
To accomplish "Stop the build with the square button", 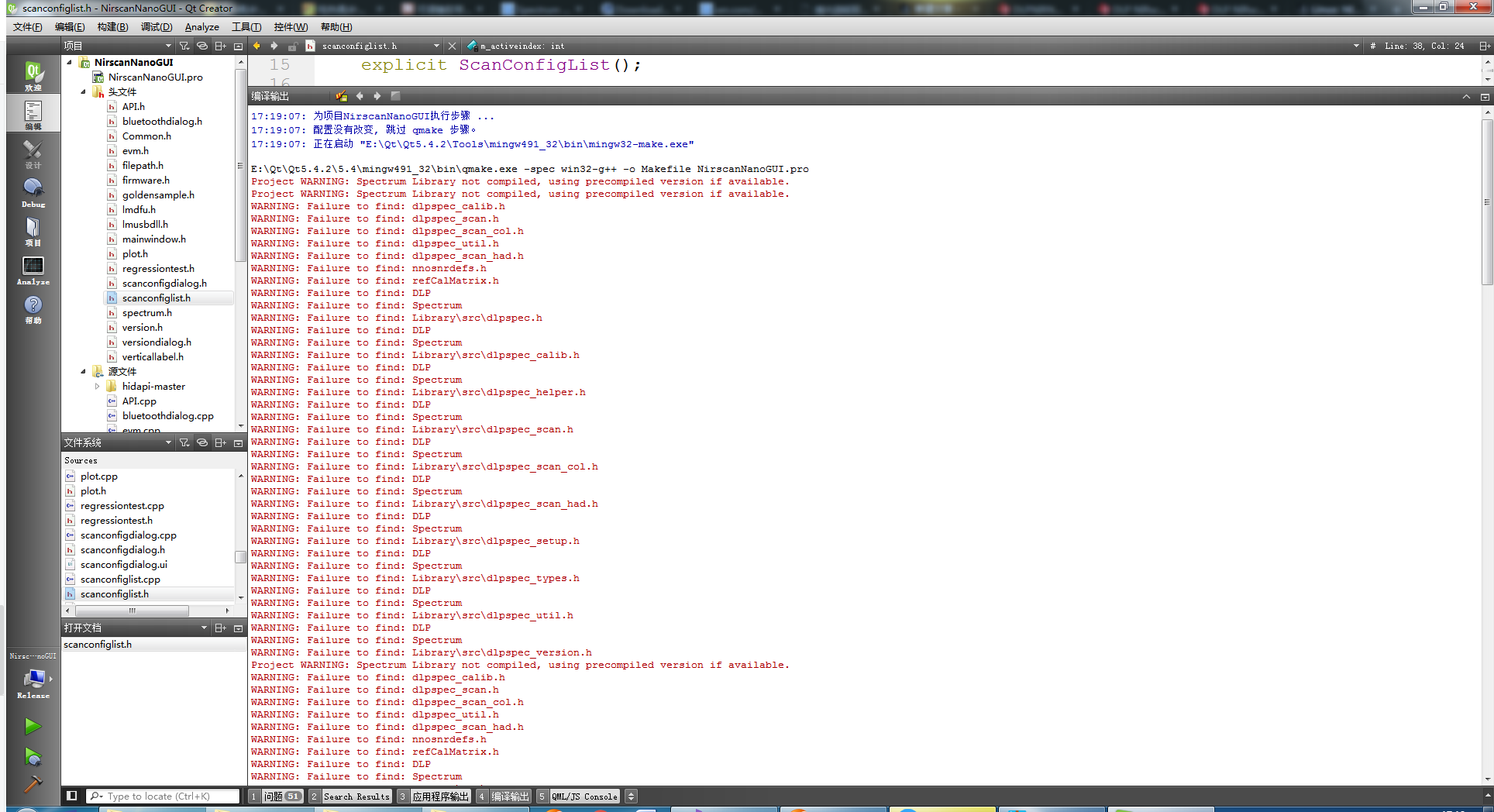I will [x=395, y=96].
